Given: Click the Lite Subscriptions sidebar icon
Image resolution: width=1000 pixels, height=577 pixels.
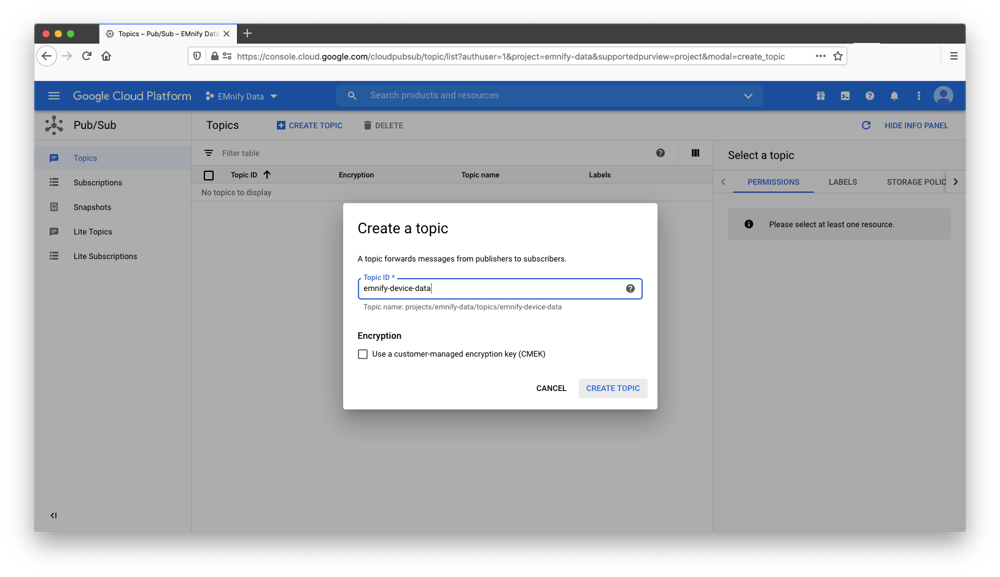Looking at the screenshot, I should (54, 256).
